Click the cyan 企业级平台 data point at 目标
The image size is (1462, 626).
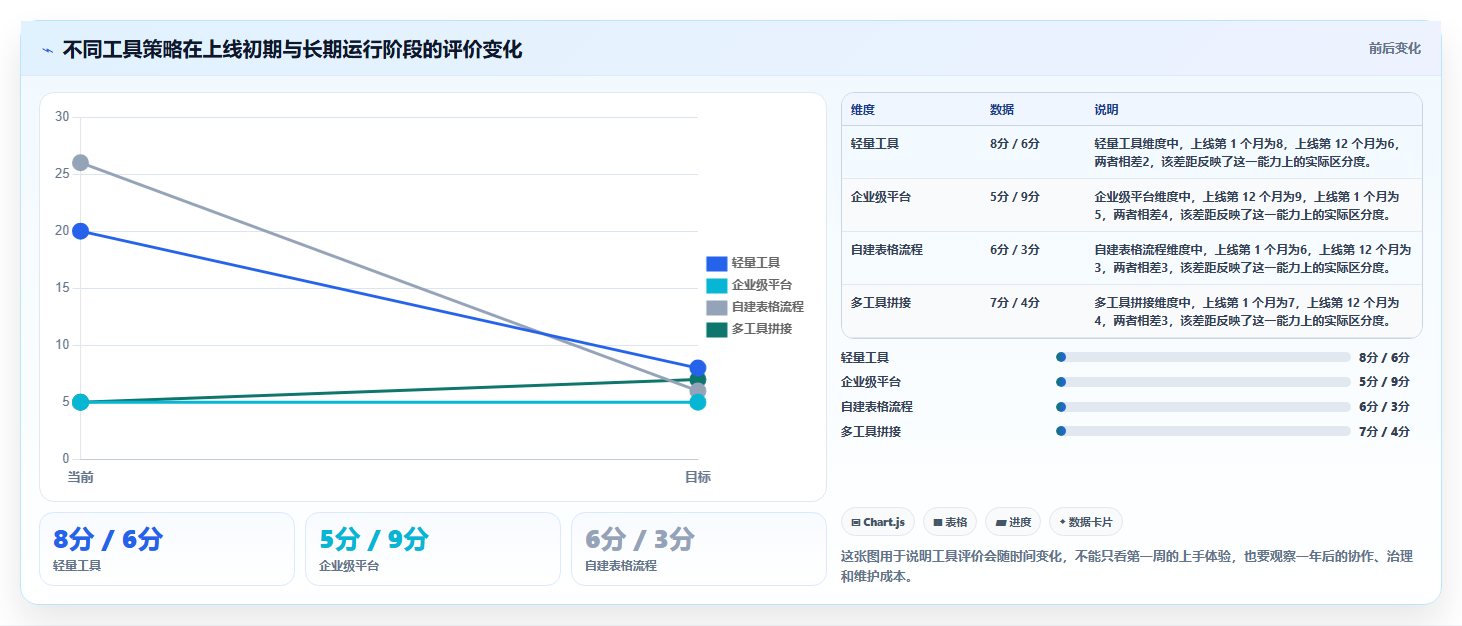pos(698,402)
